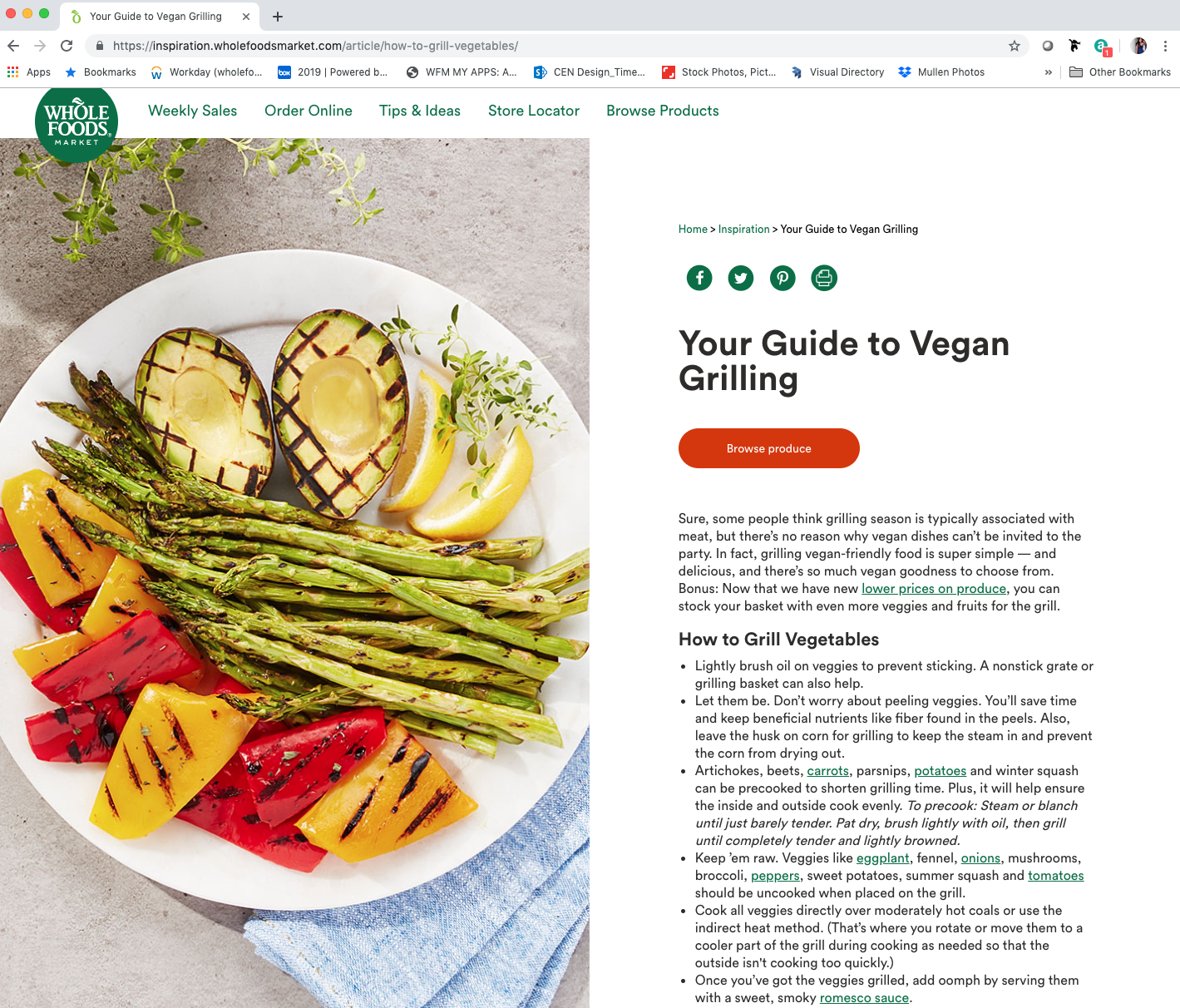Image resolution: width=1180 pixels, height=1008 pixels.
Task: Share article via Twitter icon
Action: coord(741,278)
